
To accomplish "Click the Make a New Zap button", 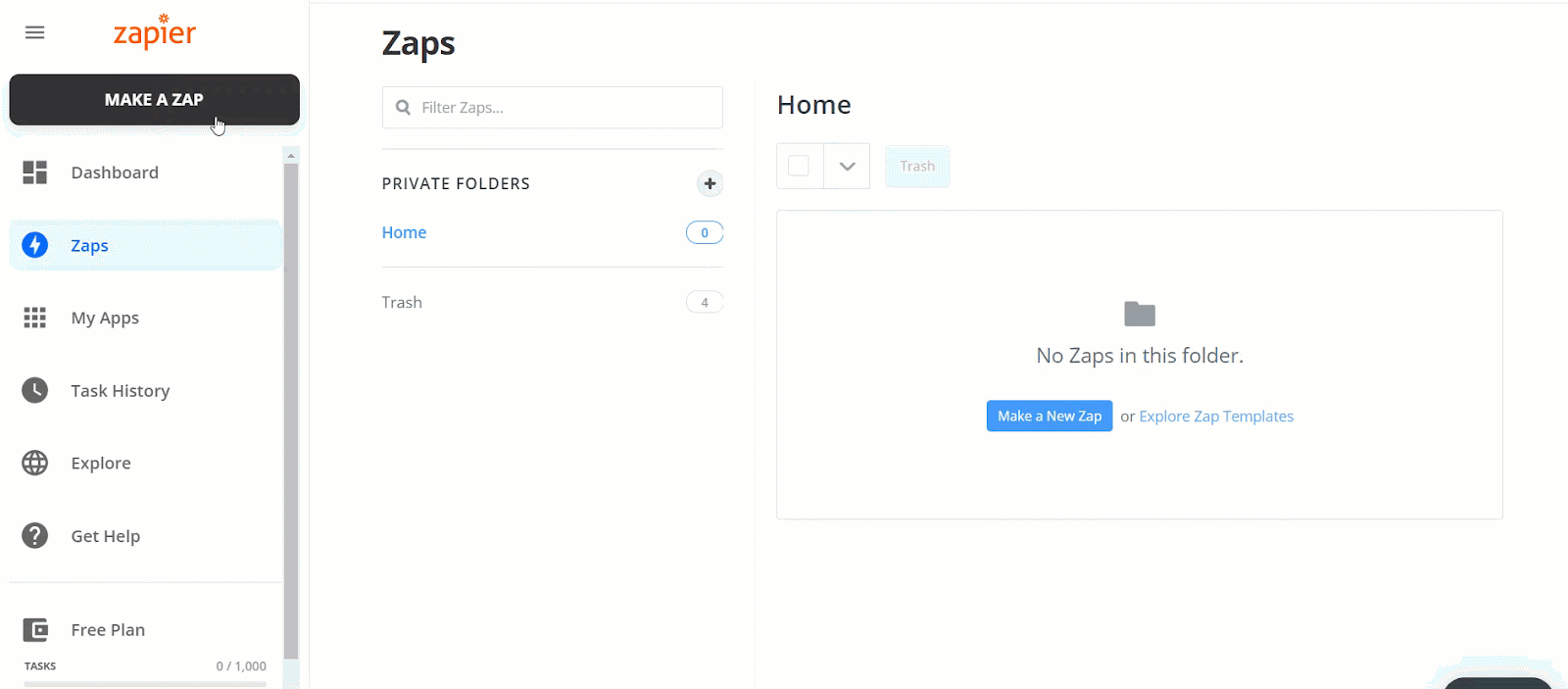I will tap(1049, 416).
